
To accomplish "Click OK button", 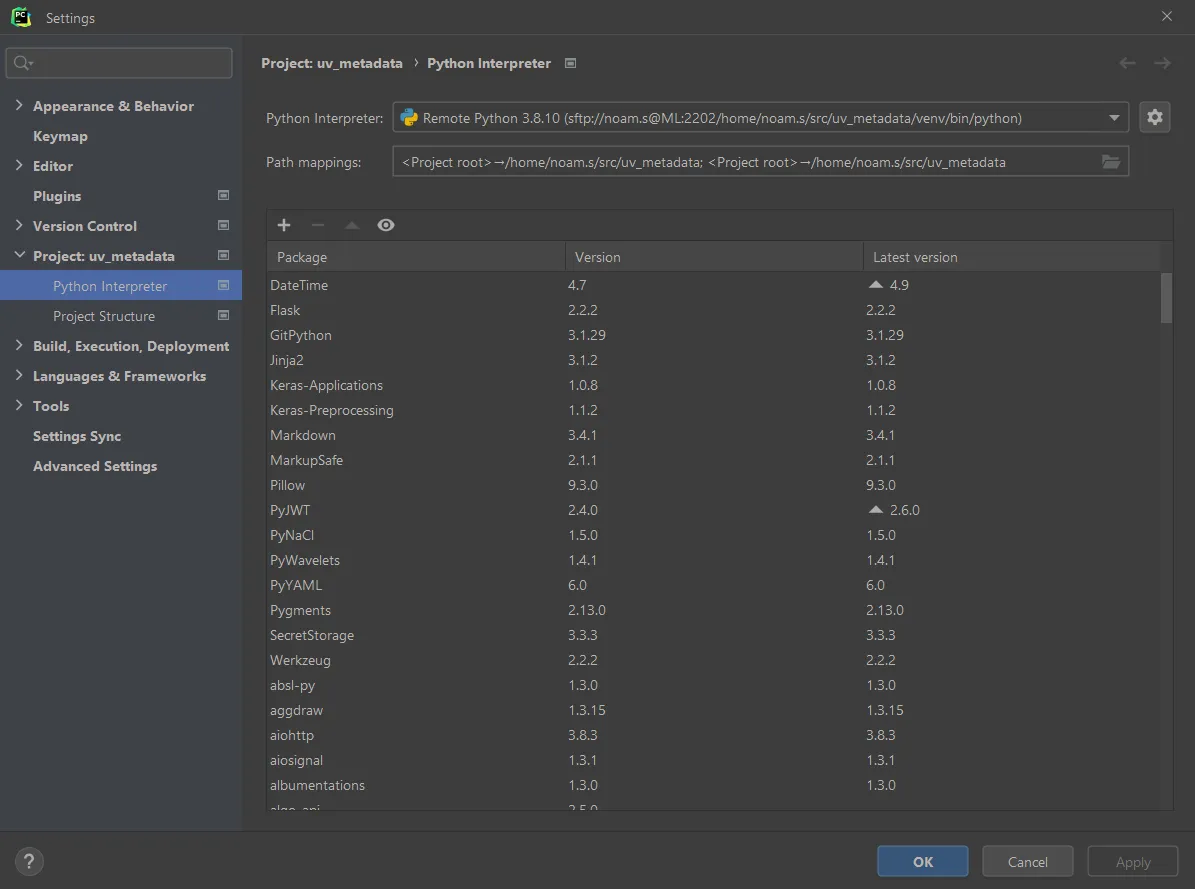I will click(x=922, y=862).
